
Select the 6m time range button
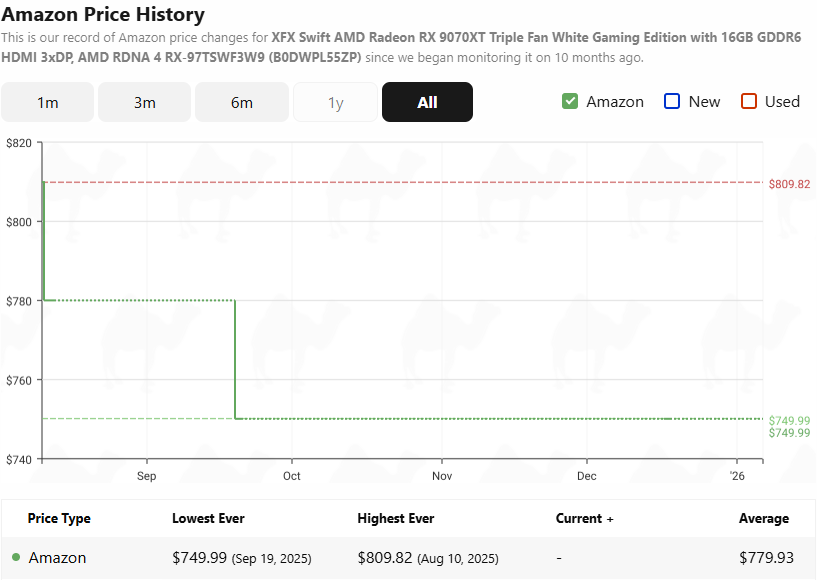241,101
